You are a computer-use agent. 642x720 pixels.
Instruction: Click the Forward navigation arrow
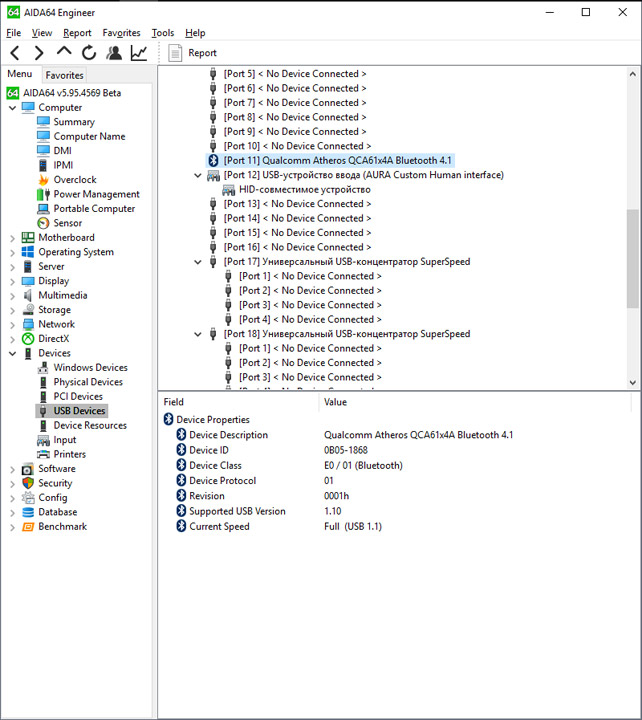point(39,53)
